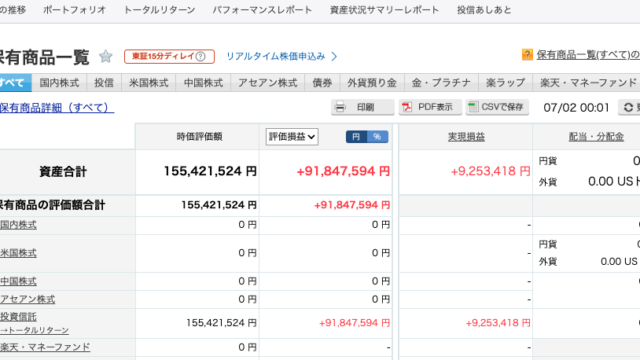
Task: Select the アセアン株式 tab
Action: (x=268, y=83)
